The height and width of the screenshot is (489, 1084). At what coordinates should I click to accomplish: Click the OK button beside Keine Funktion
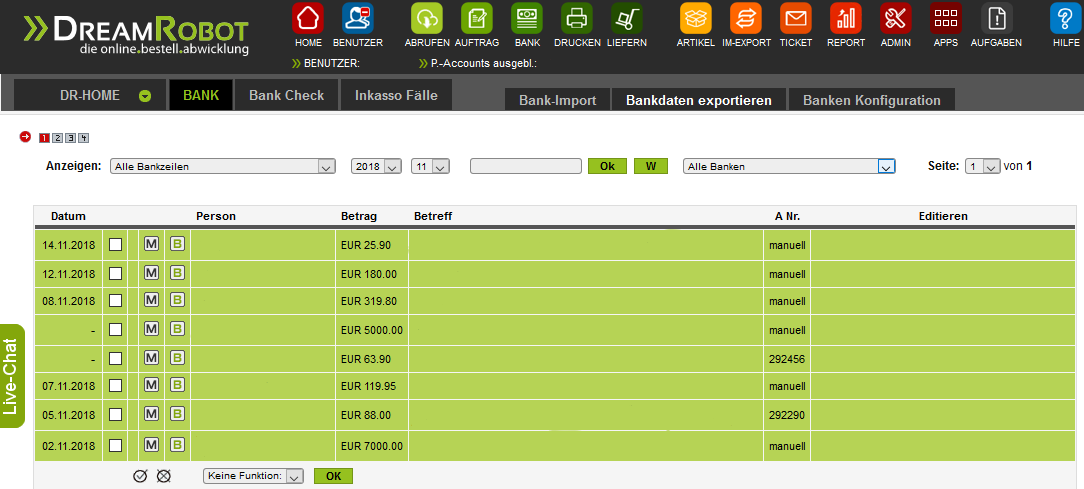pos(333,476)
